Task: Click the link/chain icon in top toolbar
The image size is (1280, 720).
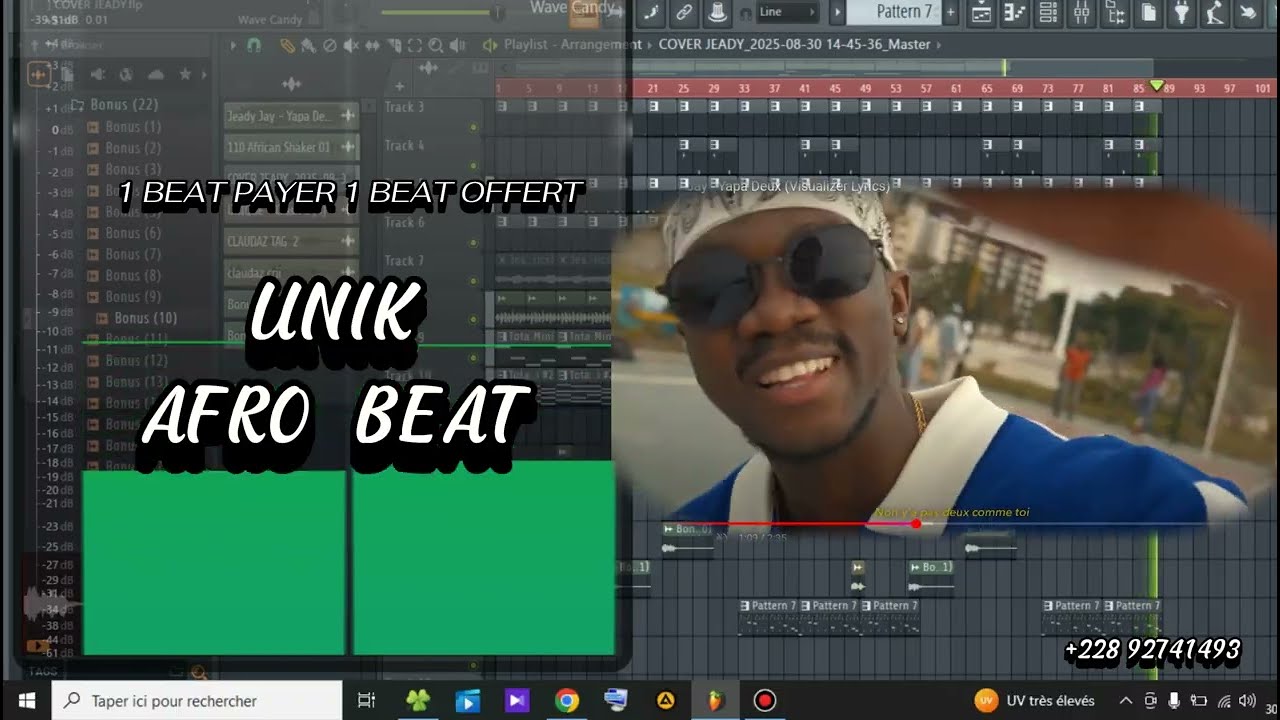Action: coord(684,12)
